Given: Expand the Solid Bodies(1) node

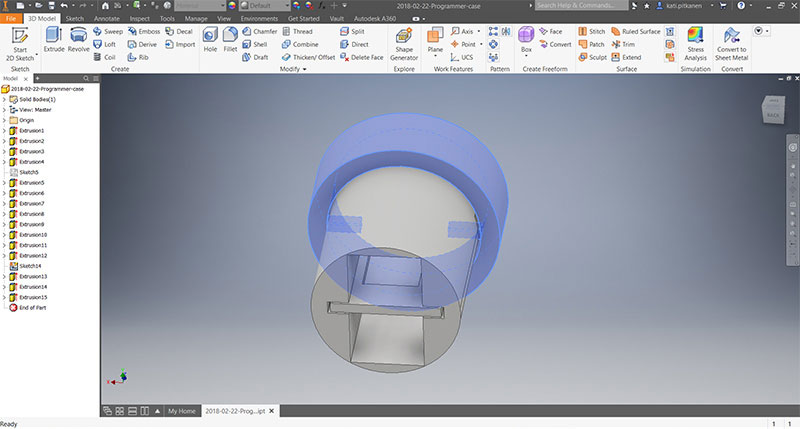Looking at the screenshot, I should (x=5, y=99).
